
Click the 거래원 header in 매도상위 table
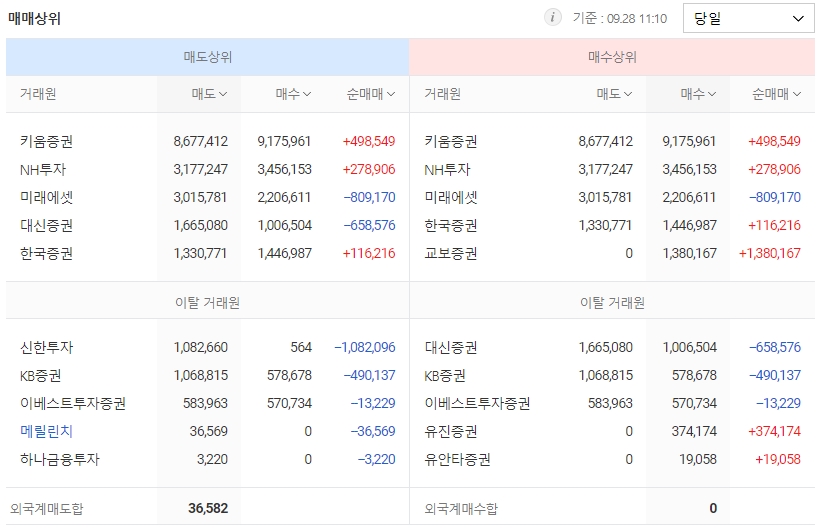coord(38,94)
